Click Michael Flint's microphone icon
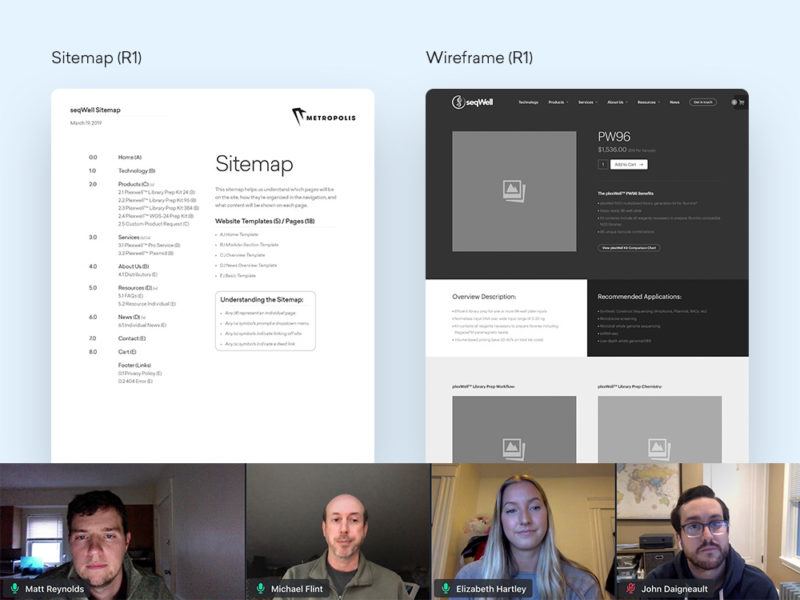 [x=261, y=589]
